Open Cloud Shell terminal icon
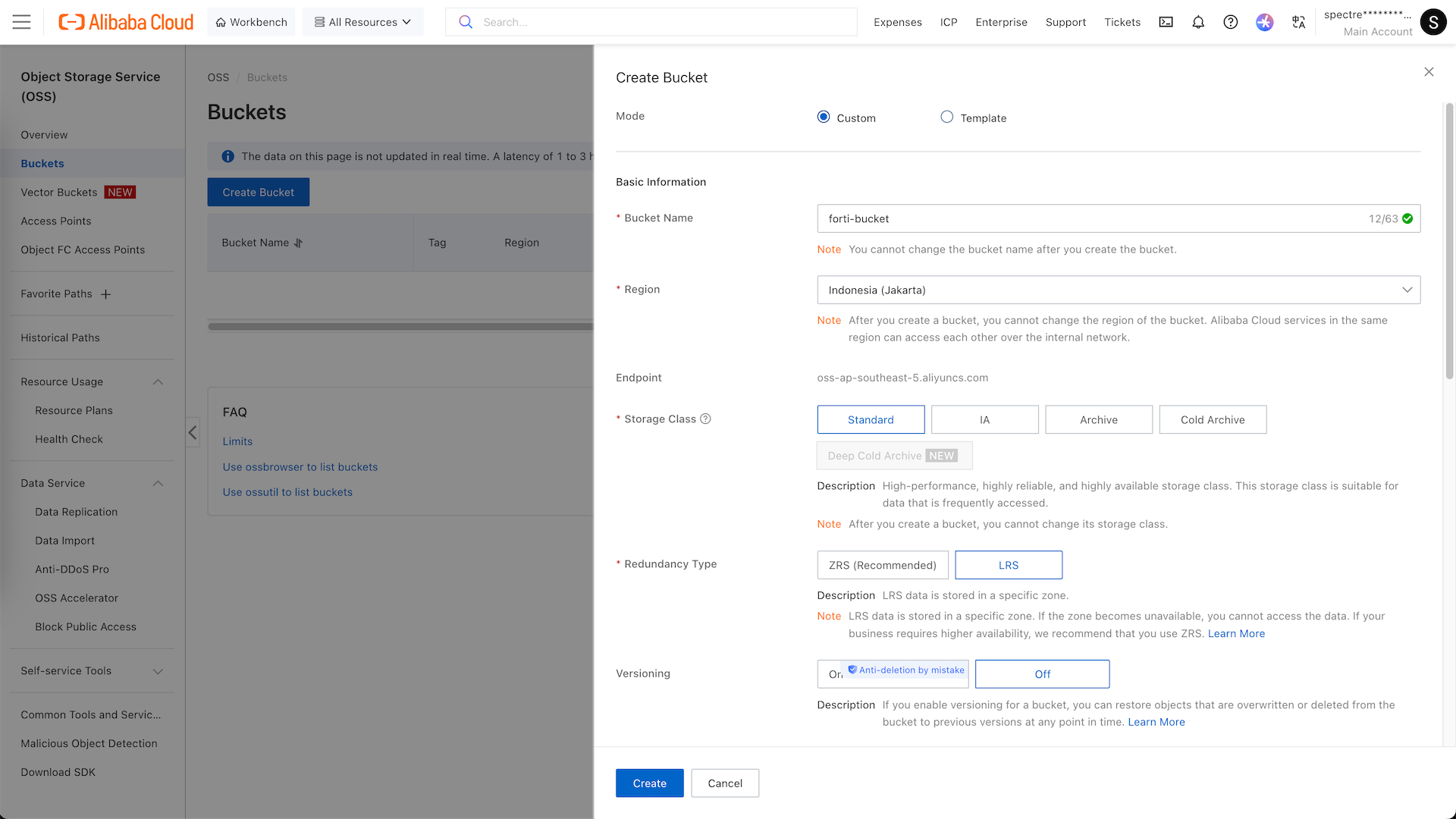 click(x=1166, y=22)
